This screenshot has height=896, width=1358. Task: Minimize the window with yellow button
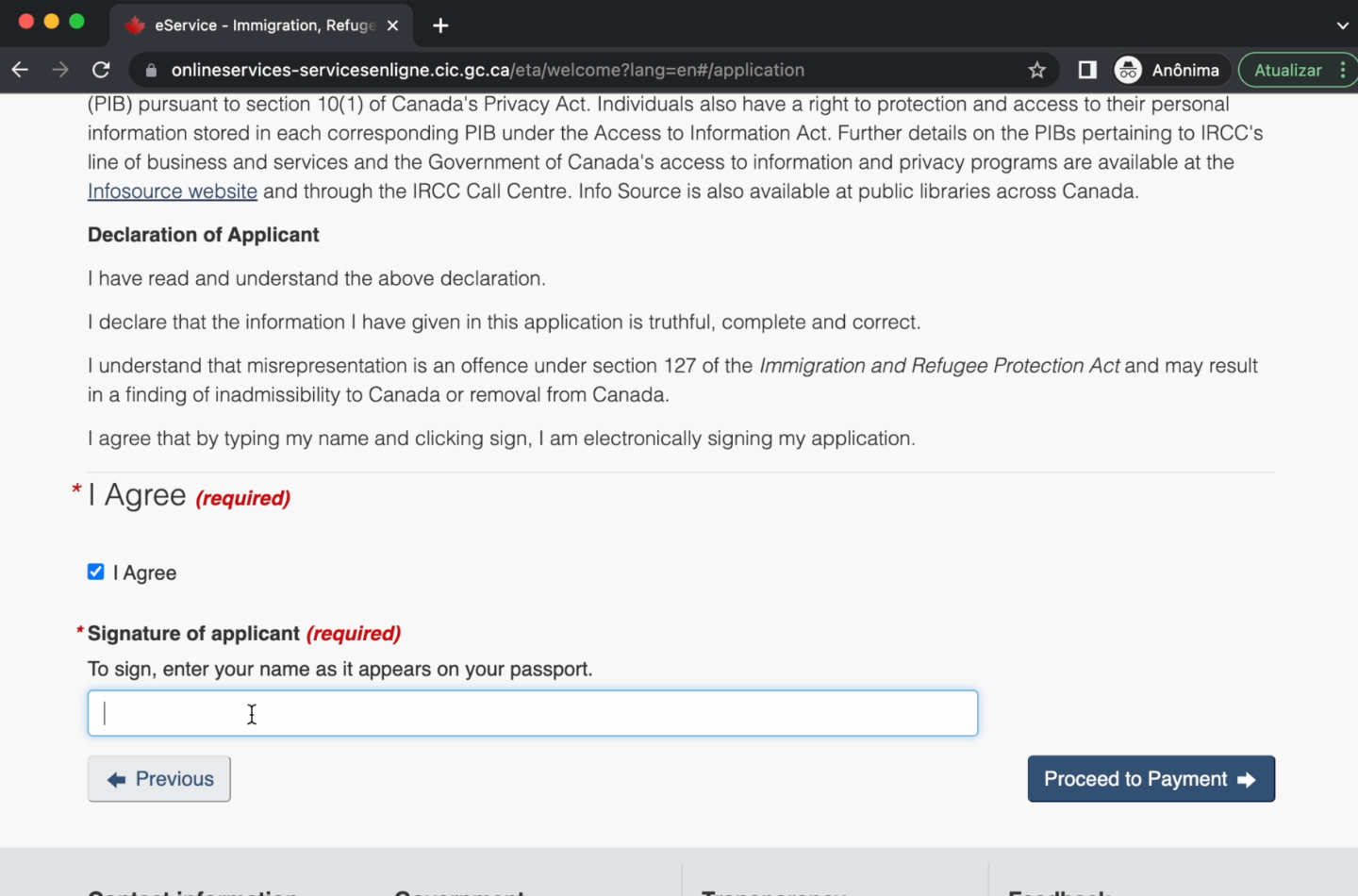tap(52, 22)
